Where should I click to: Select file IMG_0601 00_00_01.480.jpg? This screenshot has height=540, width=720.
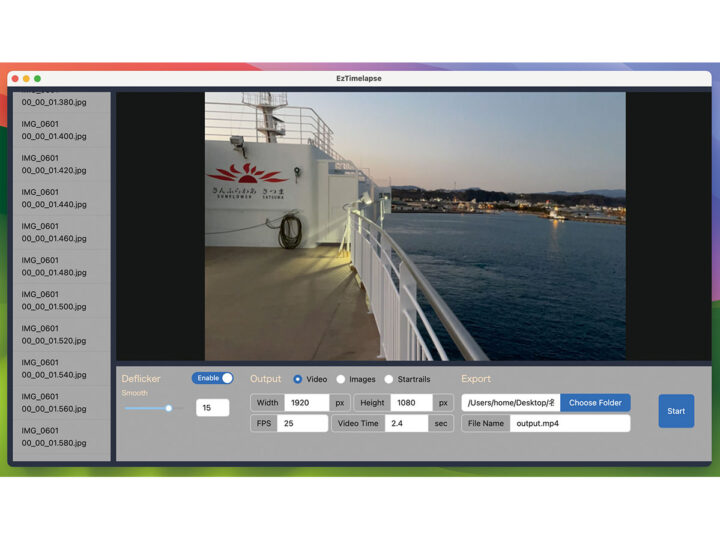click(x=62, y=266)
